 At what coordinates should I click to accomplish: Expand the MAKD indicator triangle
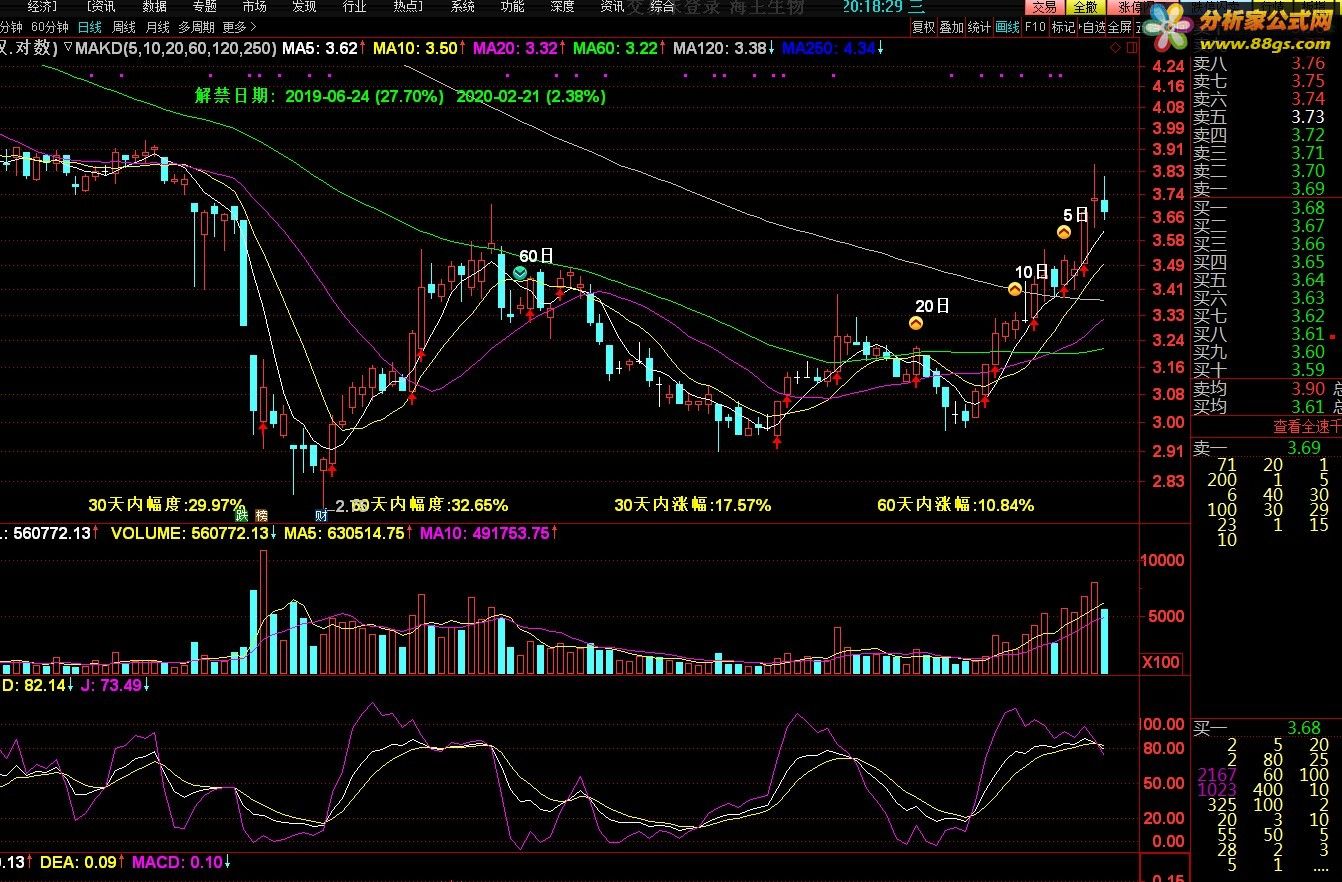tap(67, 47)
